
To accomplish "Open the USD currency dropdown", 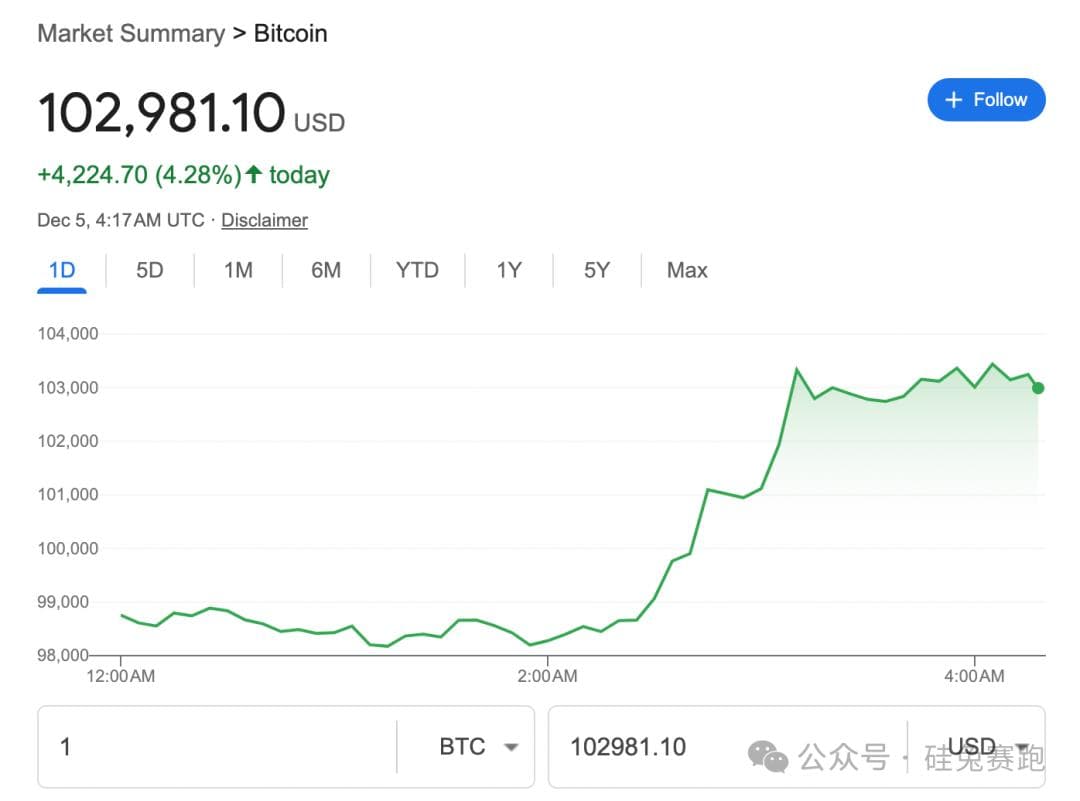I will 985,747.
